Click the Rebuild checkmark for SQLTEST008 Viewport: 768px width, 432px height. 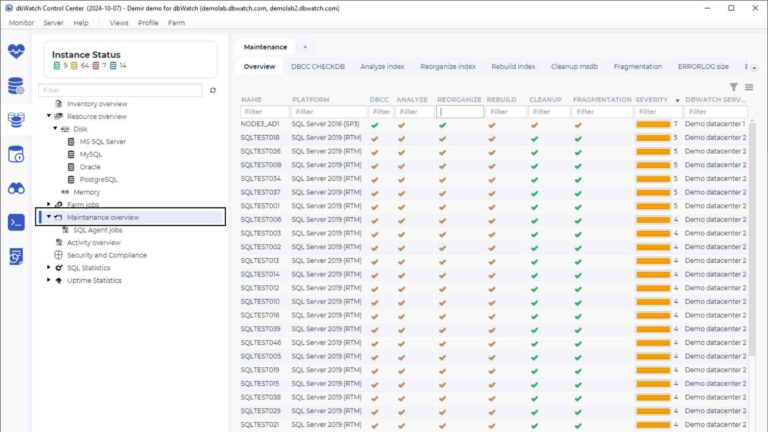tap(492, 166)
